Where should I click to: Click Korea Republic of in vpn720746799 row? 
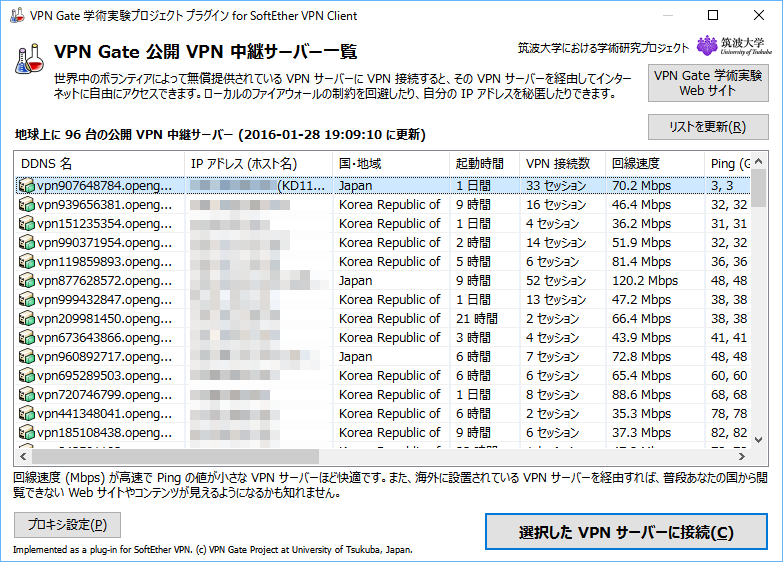click(x=390, y=395)
